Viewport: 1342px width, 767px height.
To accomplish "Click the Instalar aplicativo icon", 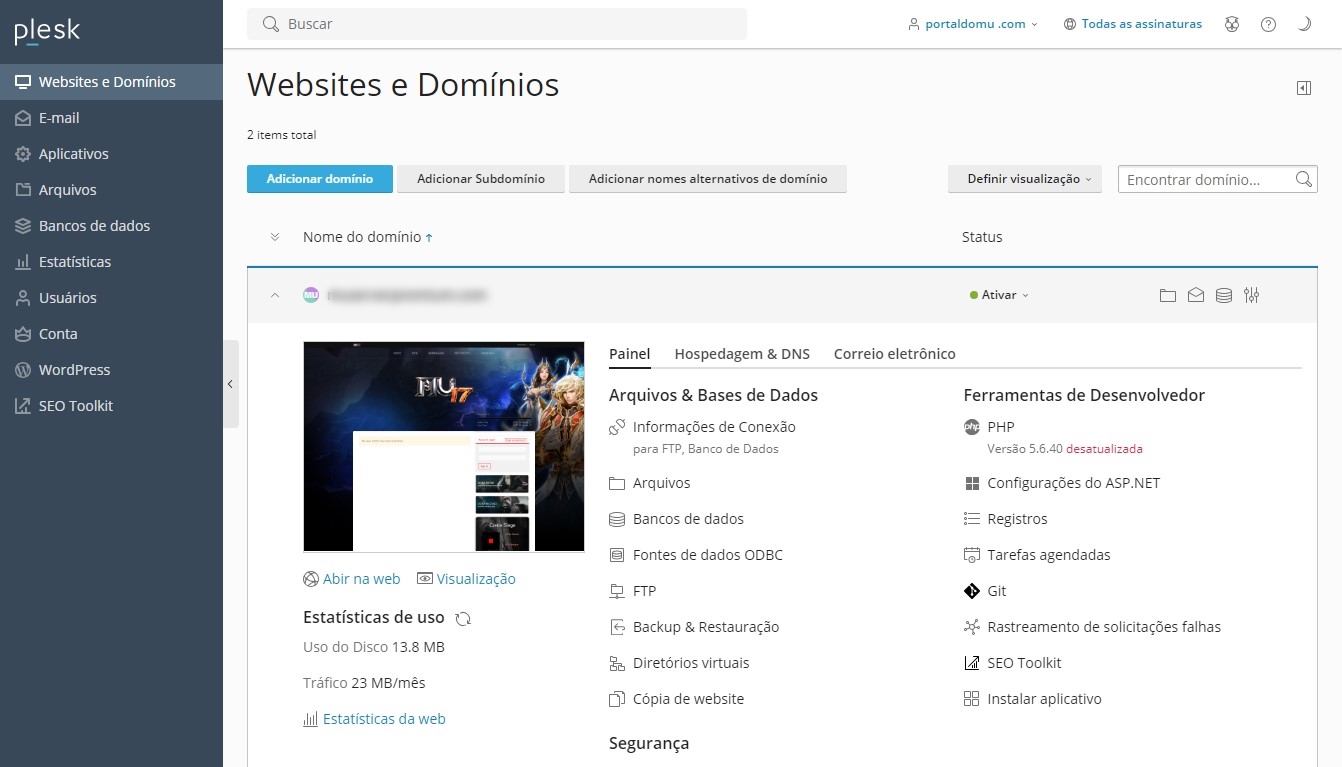I will point(971,699).
